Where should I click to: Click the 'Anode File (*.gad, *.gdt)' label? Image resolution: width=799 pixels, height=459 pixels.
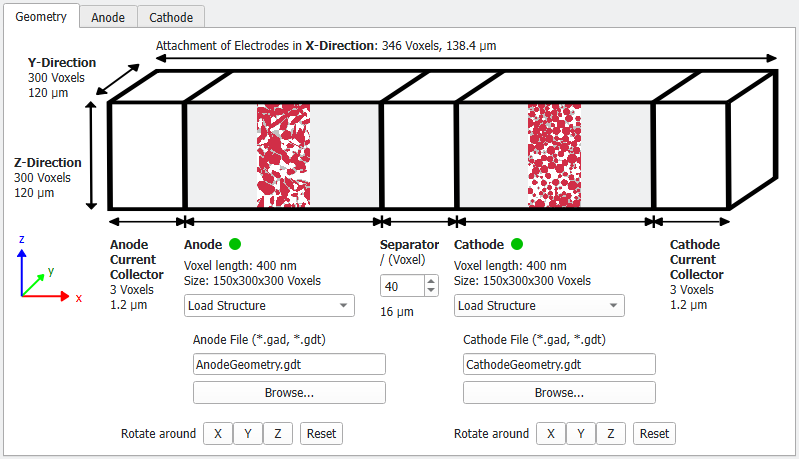[x=259, y=340]
